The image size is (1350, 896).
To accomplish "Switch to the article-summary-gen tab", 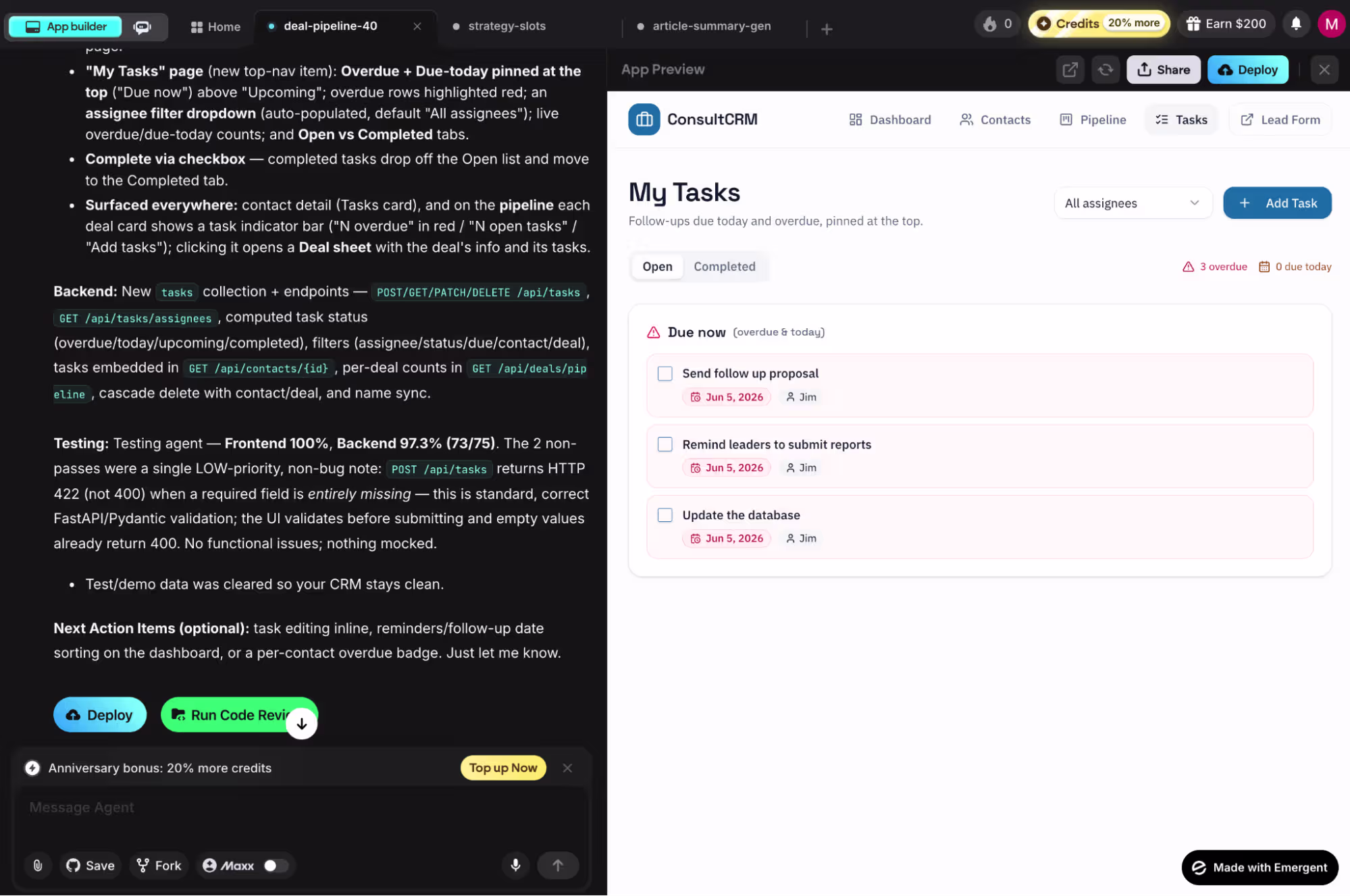I will (x=712, y=26).
